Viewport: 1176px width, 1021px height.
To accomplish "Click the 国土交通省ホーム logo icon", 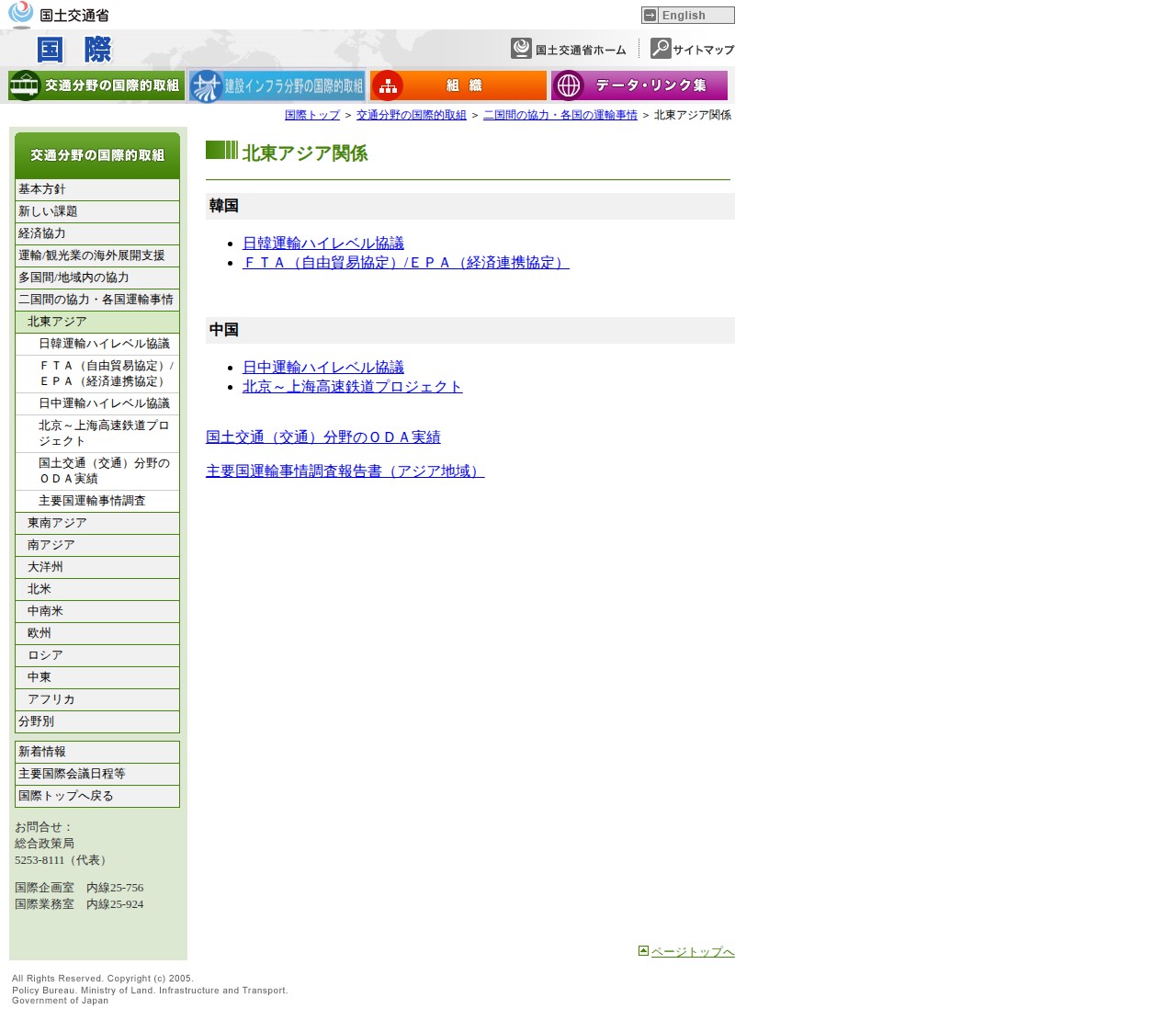I will (x=521, y=49).
